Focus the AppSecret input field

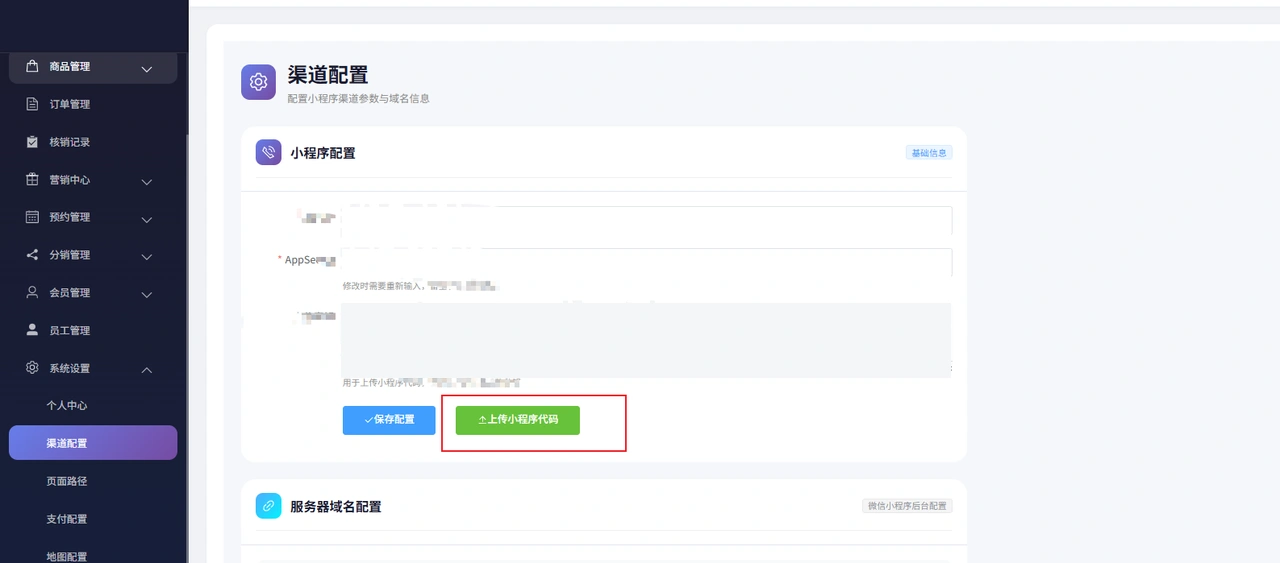(x=647, y=262)
